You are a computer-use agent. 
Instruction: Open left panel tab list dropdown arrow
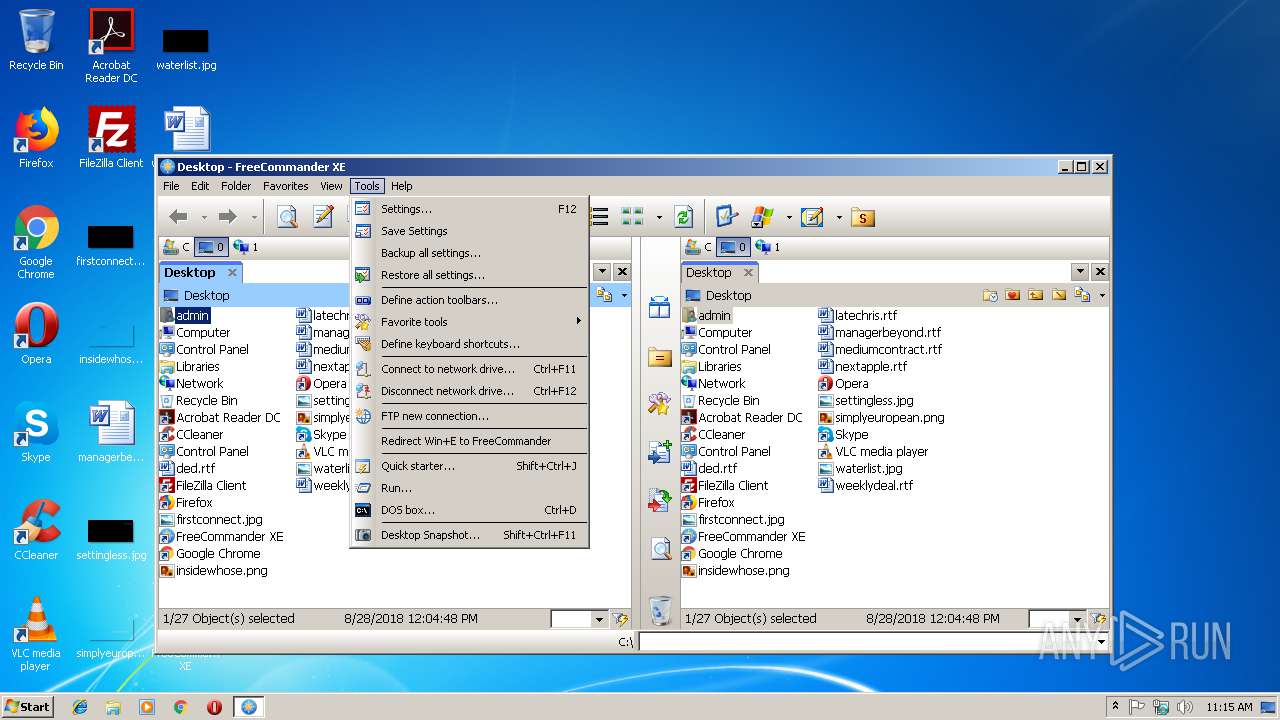[x=602, y=272]
